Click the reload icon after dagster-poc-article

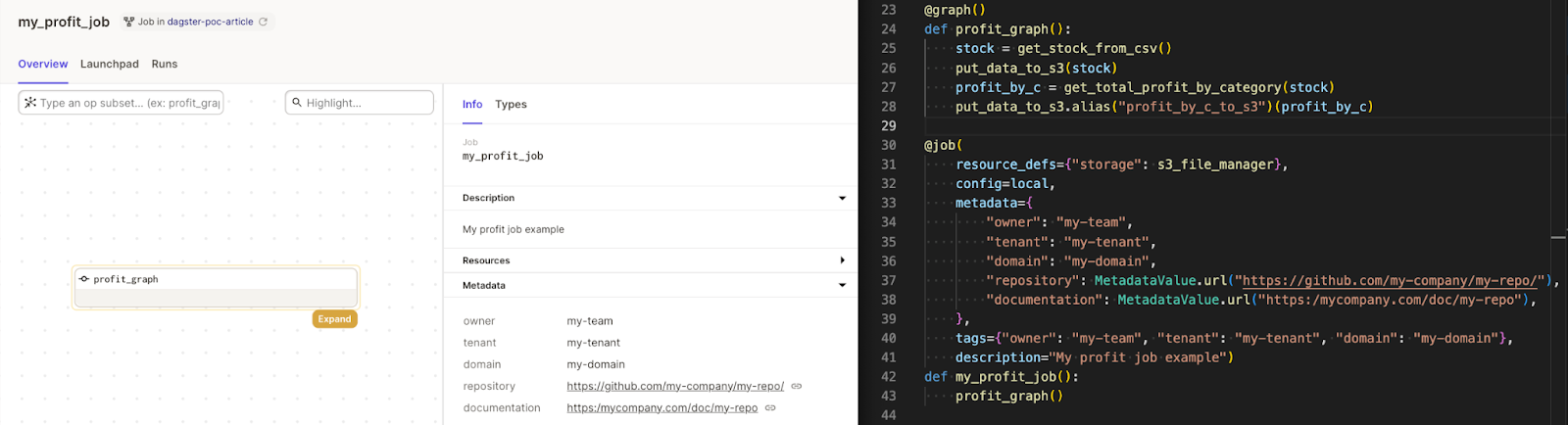[x=263, y=22]
